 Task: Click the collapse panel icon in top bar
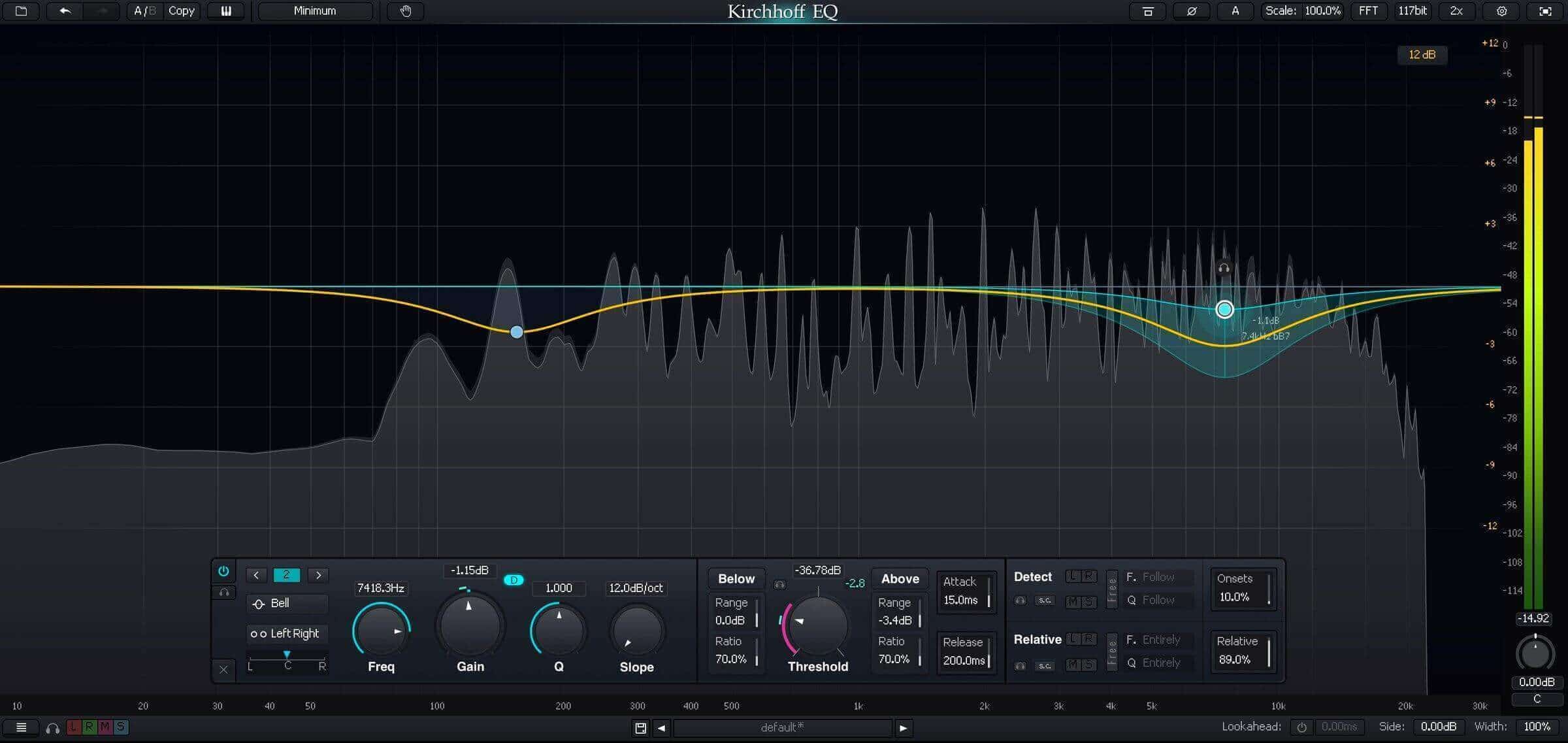(1147, 11)
